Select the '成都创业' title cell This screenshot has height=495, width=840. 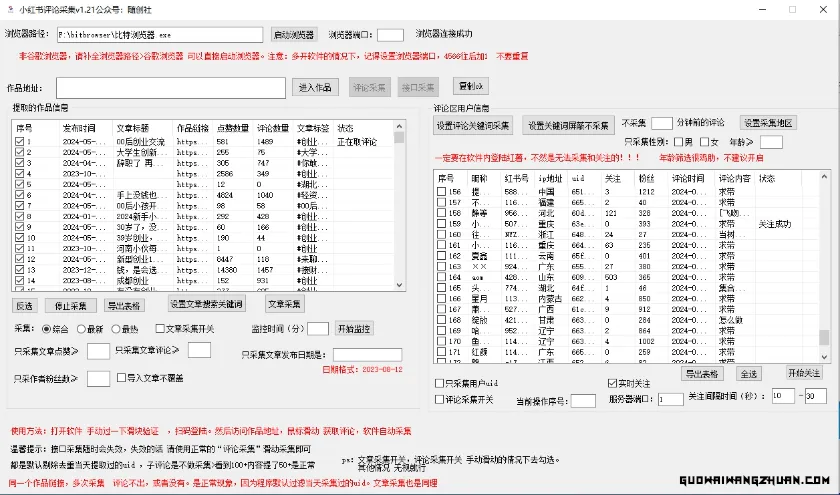click(132, 281)
